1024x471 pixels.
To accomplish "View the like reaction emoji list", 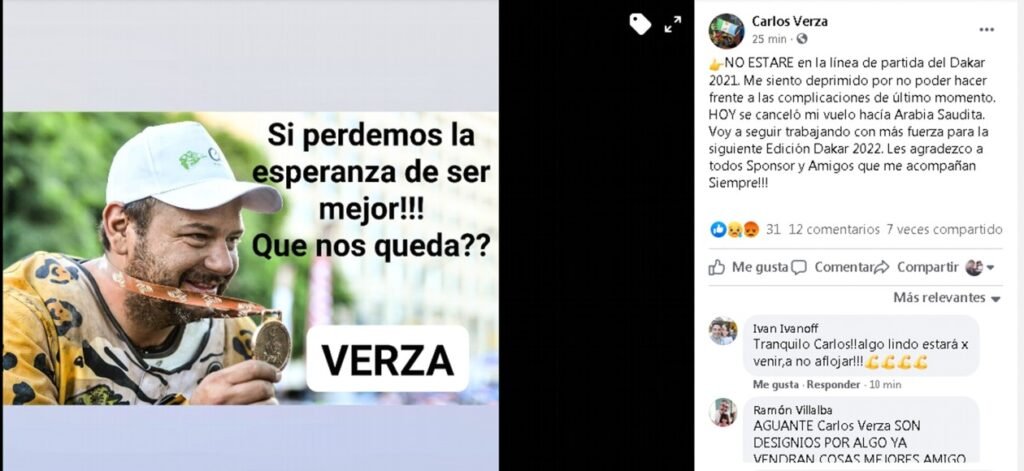I will (x=735, y=229).
